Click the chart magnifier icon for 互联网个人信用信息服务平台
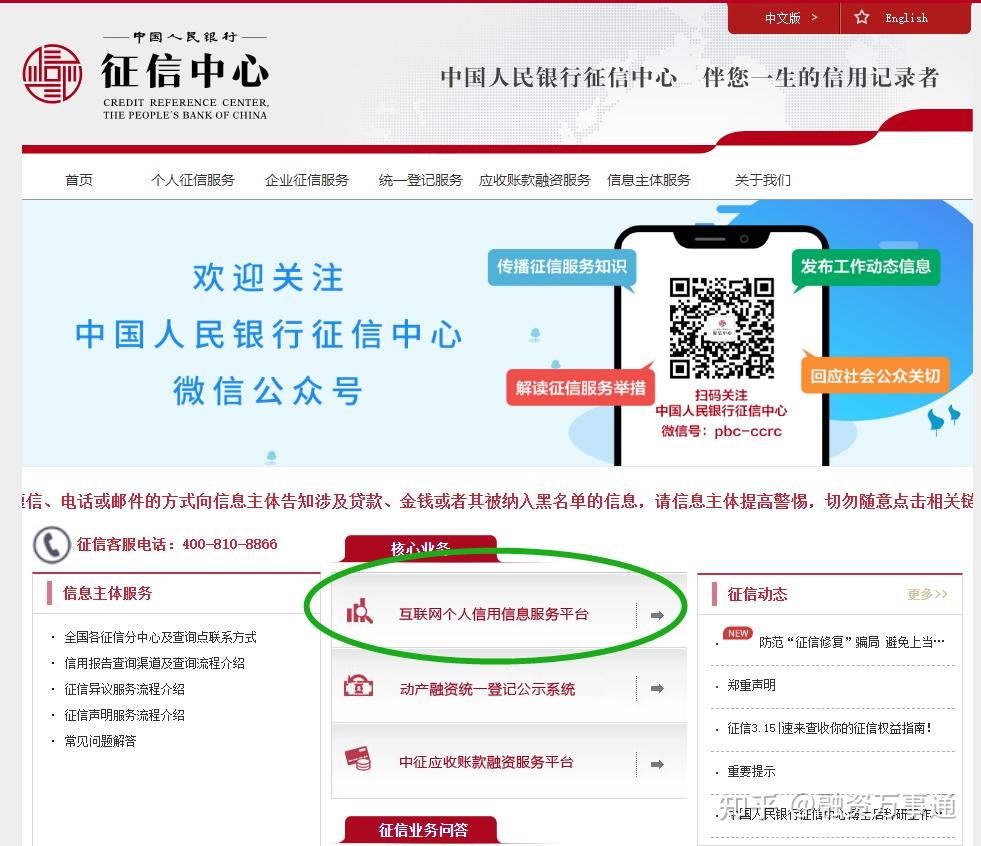This screenshot has width=981, height=846. tap(360, 612)
